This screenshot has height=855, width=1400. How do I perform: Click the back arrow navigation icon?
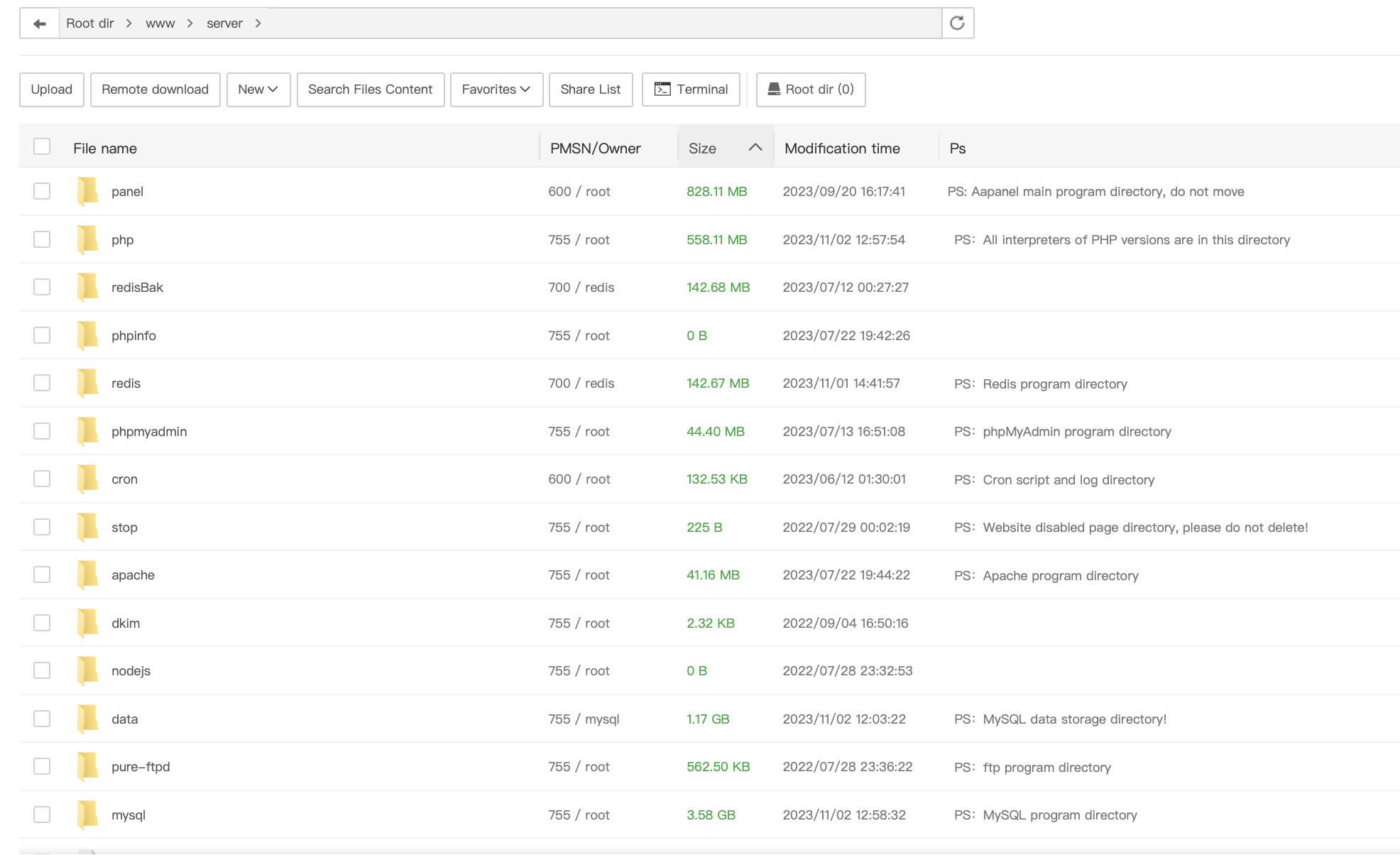coord(40,23)
